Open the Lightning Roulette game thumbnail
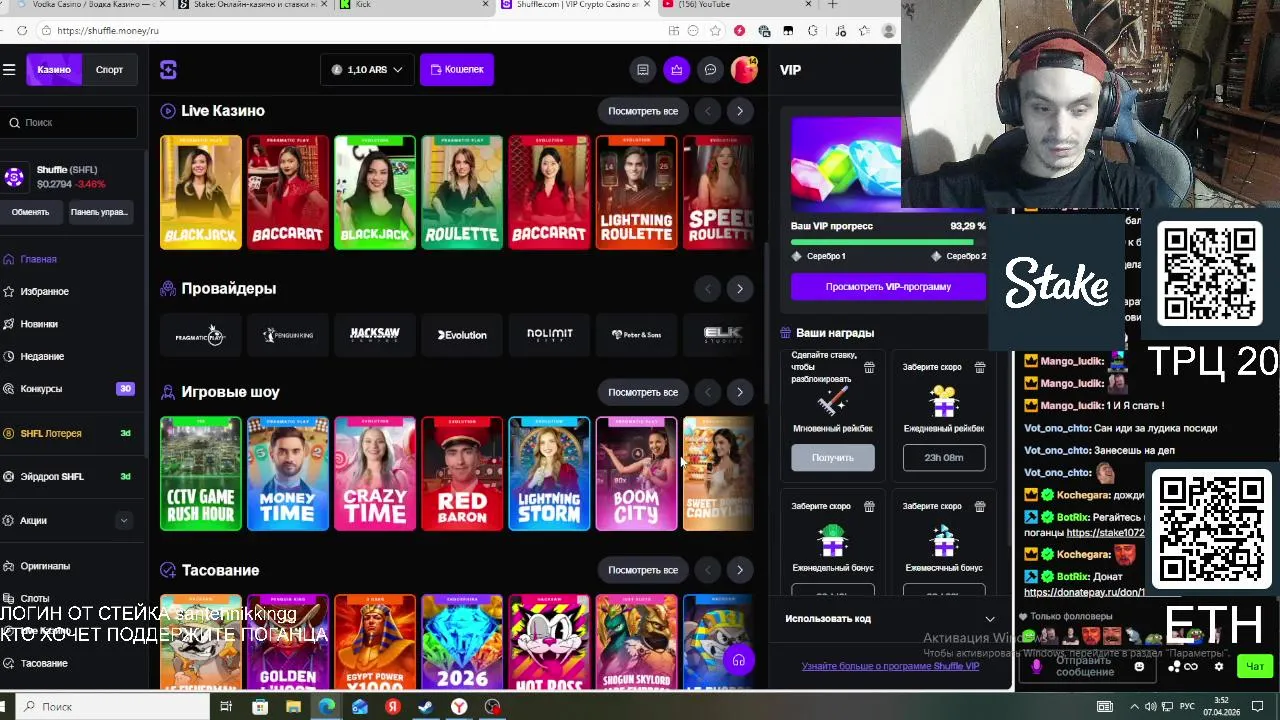 pos(637,192)
